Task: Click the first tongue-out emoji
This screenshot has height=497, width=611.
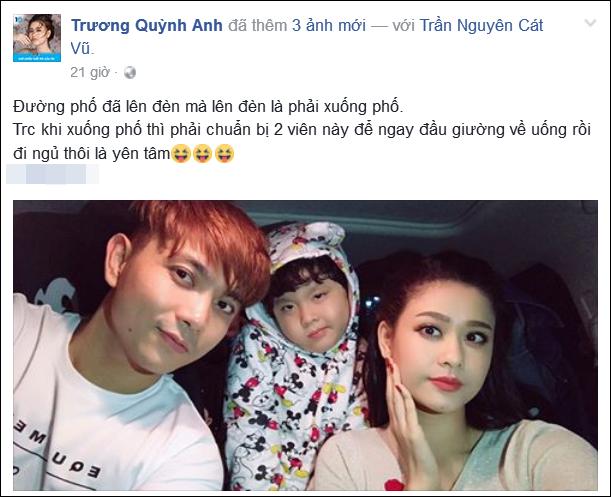Action: pos(181,154)
